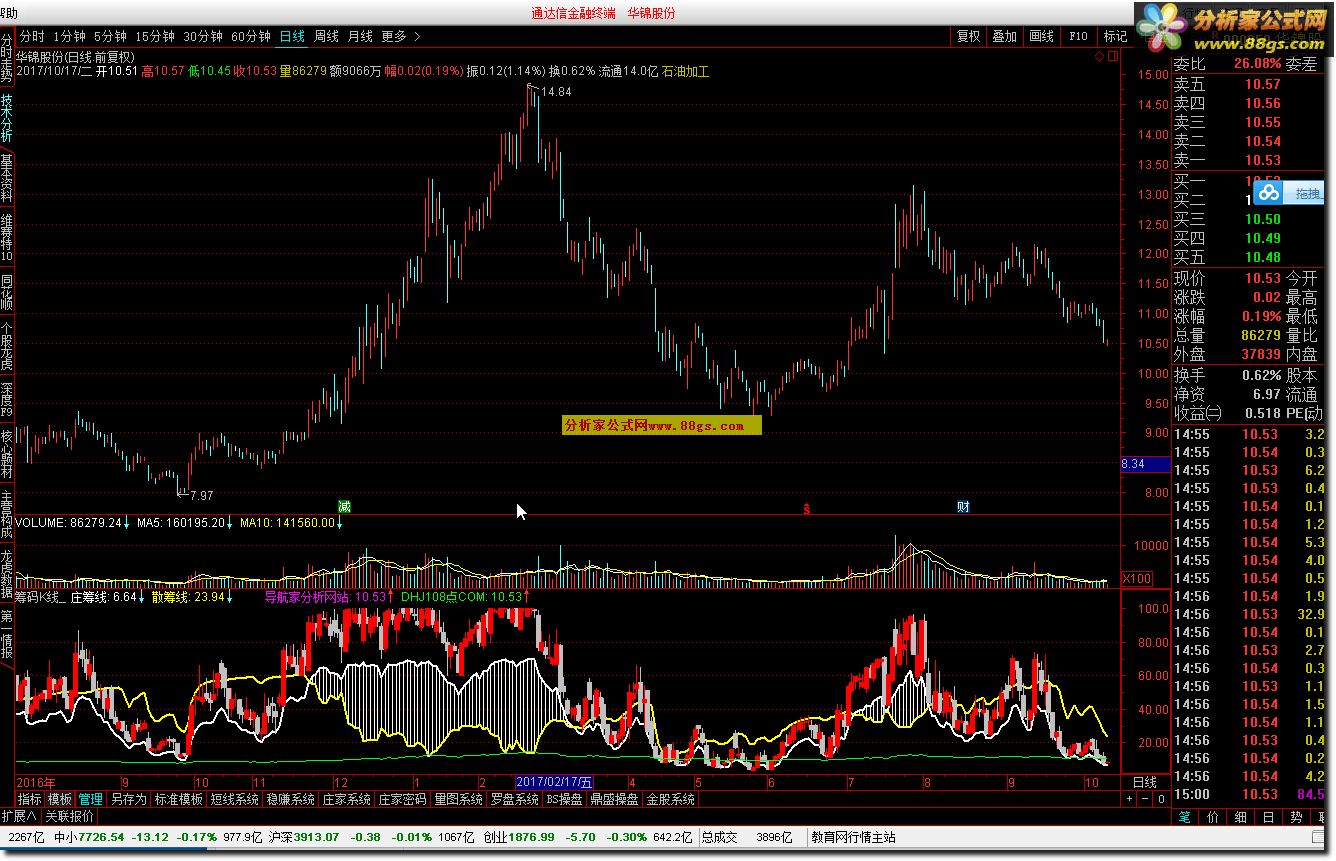The width and height of the screenshot is (1336, 861).
Task: Open the 画线 drawing tools button
Action: (x=1041, y=36)
